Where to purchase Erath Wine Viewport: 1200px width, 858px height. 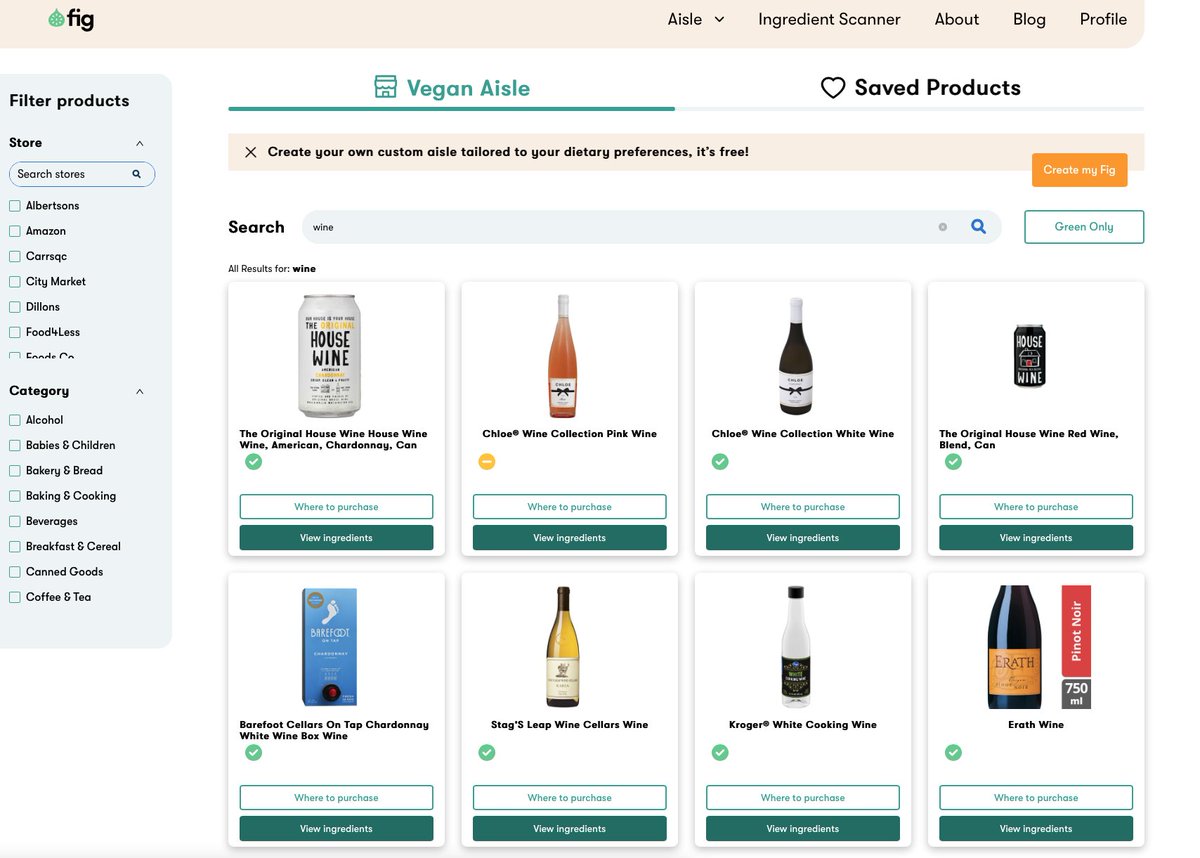1036,798
